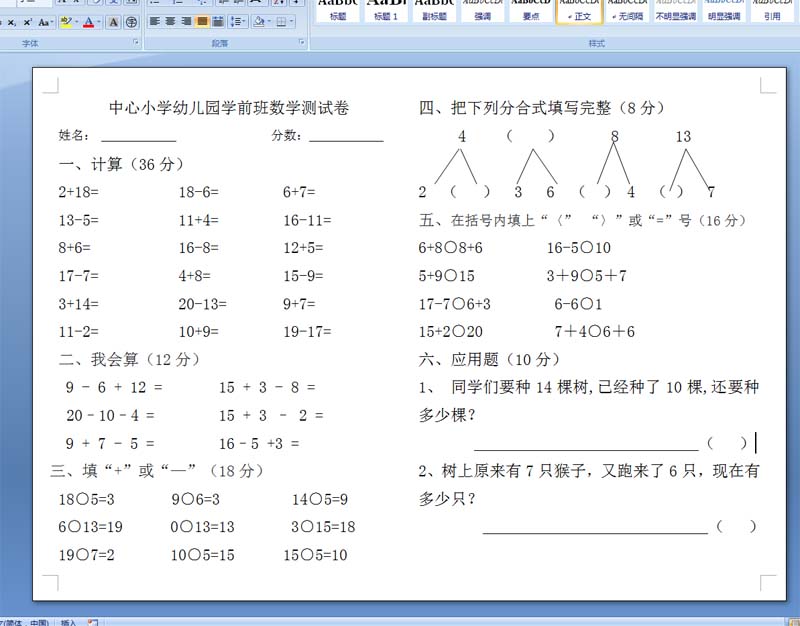Screen dimensions: 800x626
Task: Apply the 不明显强调 style
Action: click(x=676, y=10)
